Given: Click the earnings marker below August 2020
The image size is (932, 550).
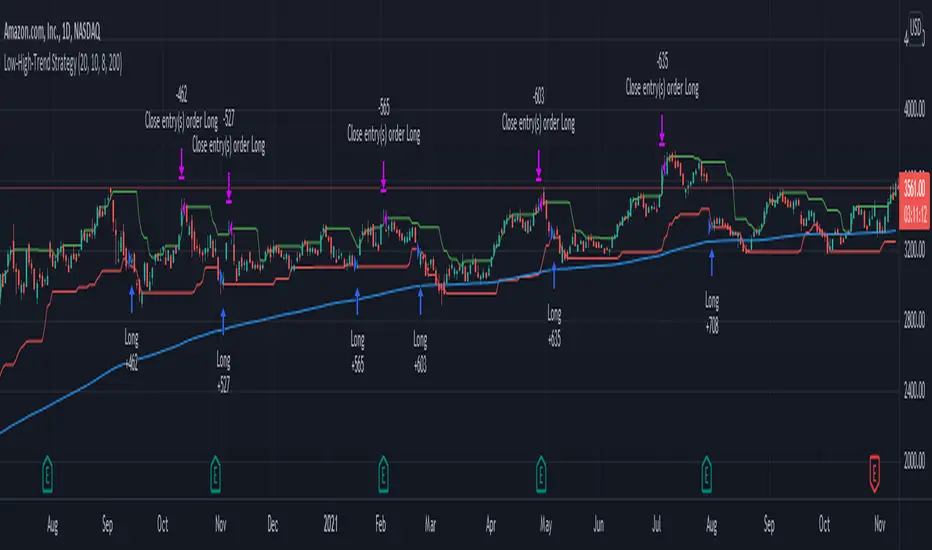Looking at the screenshot, I should 47,474.
